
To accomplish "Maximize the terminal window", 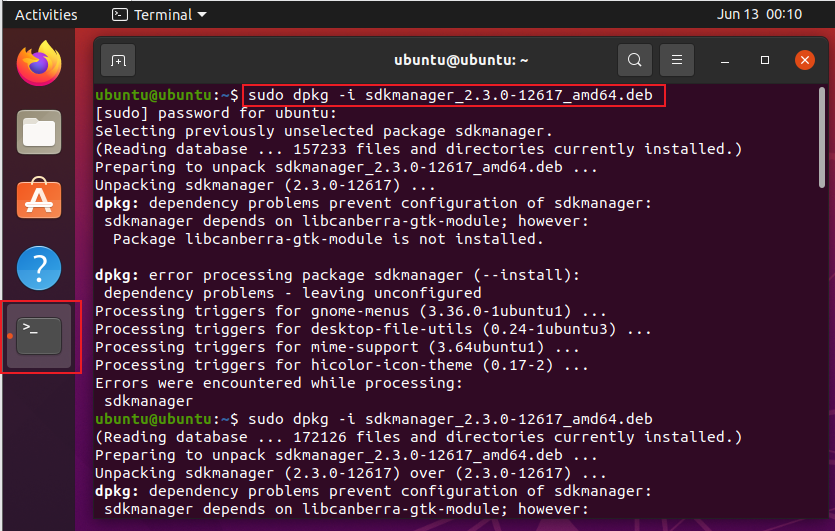I will coord(765,60).
